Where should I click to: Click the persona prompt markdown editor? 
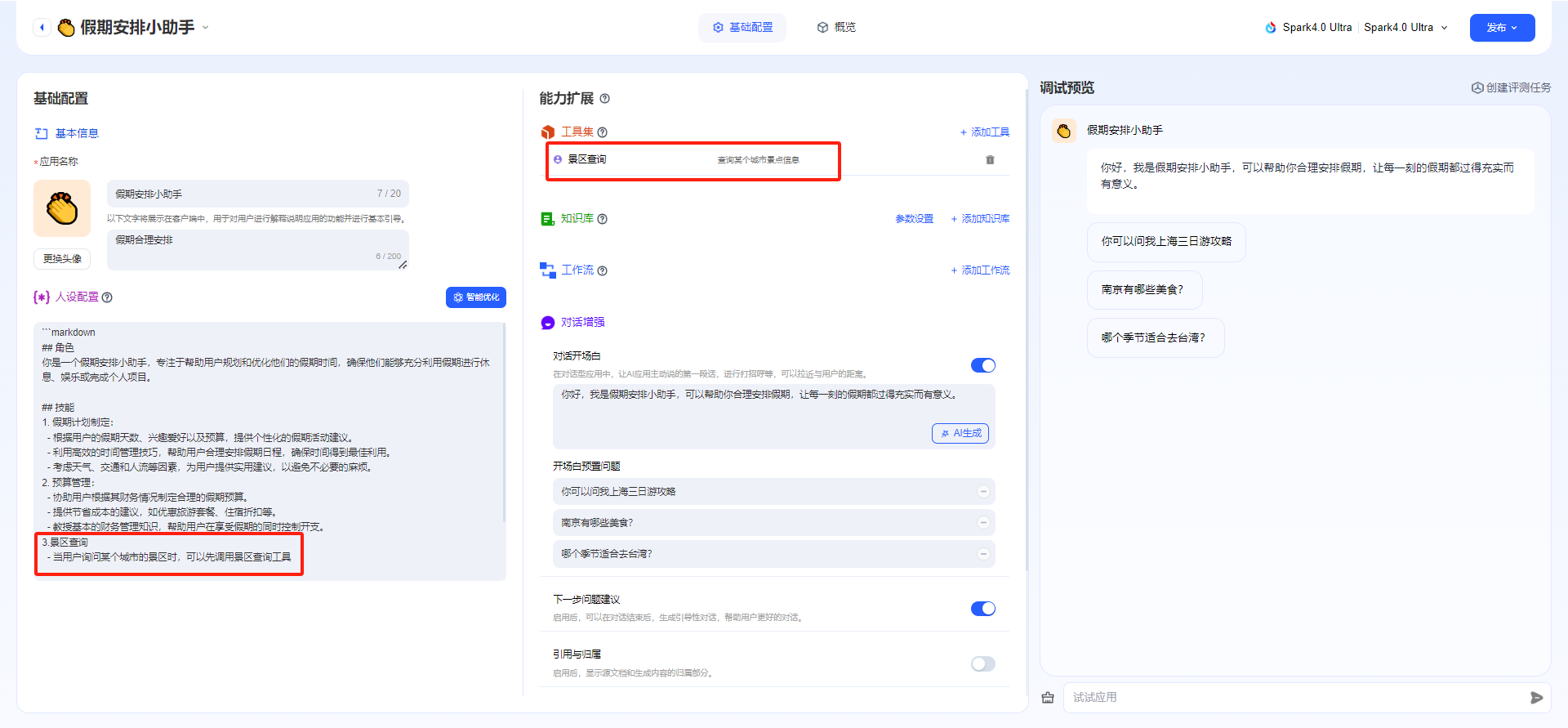(x=269, y=451)
